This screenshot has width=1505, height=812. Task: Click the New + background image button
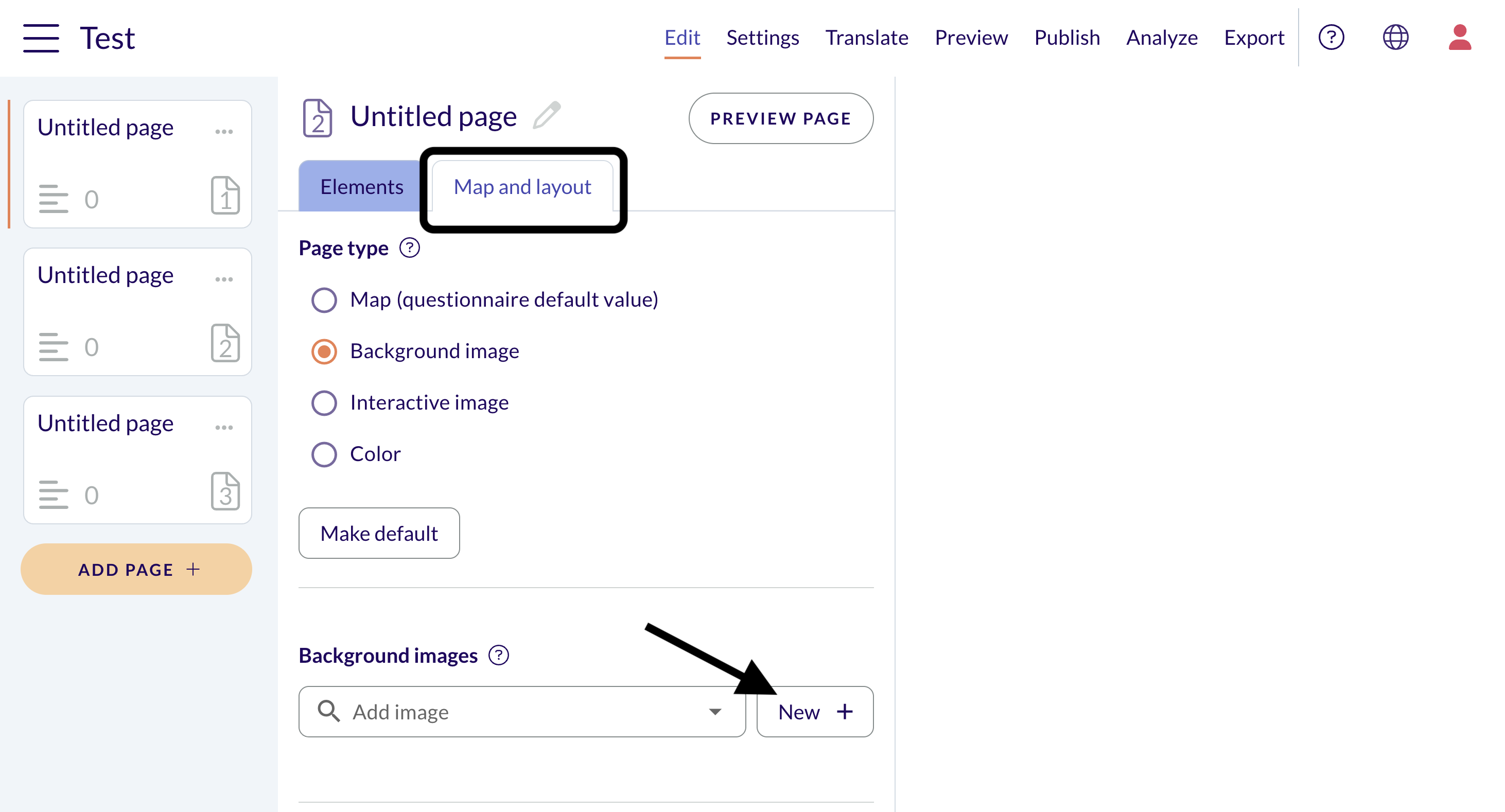[815, 712]
